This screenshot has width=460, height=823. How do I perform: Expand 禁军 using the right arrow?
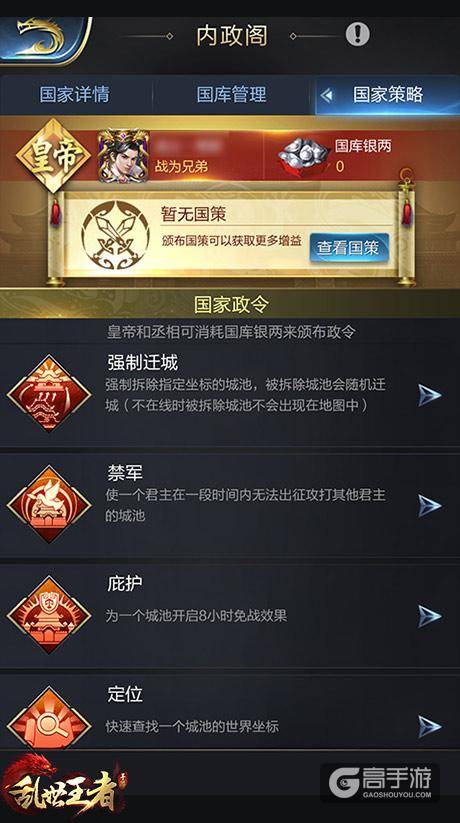(x=430, y=505)
